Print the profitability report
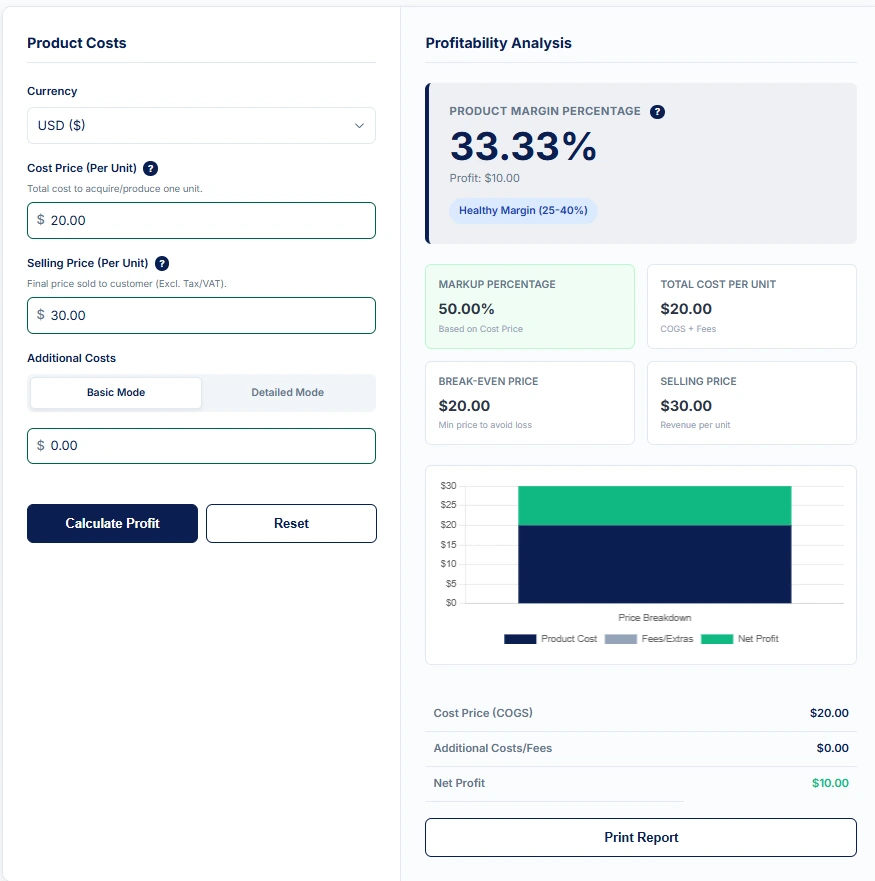 640,837
